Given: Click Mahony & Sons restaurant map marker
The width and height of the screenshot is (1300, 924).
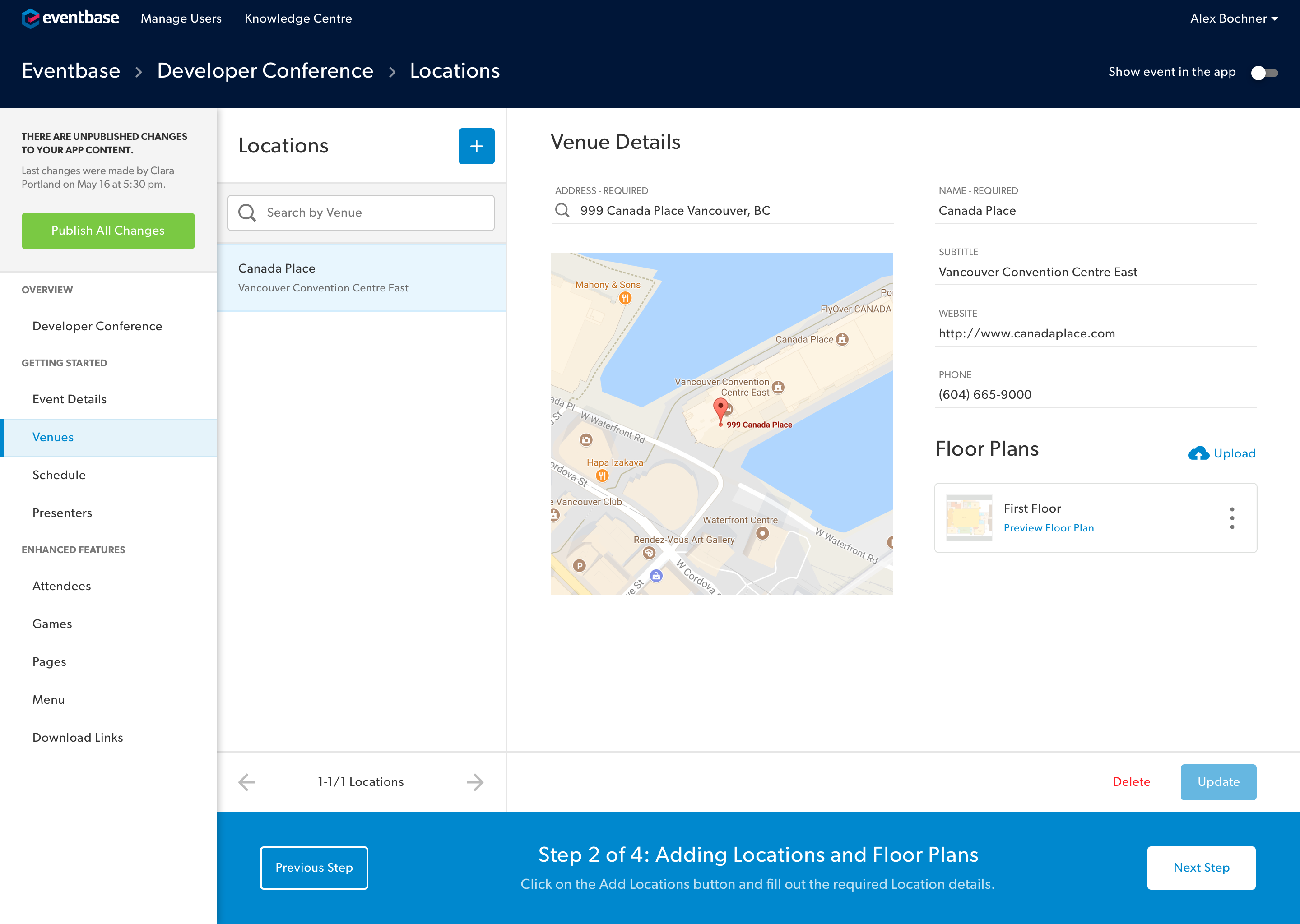Looking at the screenshot, I should (x=625, y=298).
